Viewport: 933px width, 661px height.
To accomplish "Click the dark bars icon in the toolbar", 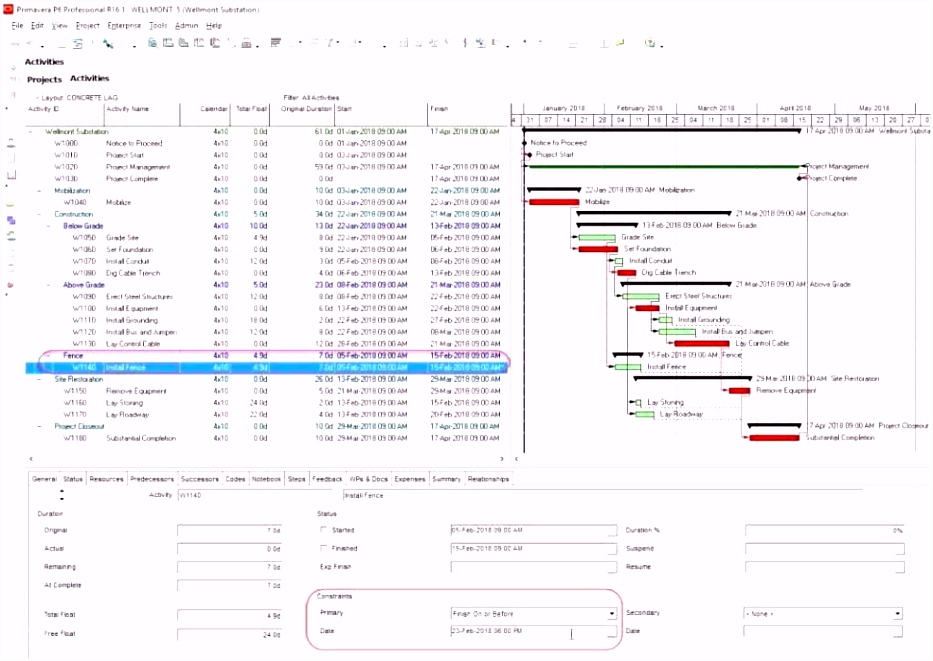I will pyautogui.click(x=275, y=42).
